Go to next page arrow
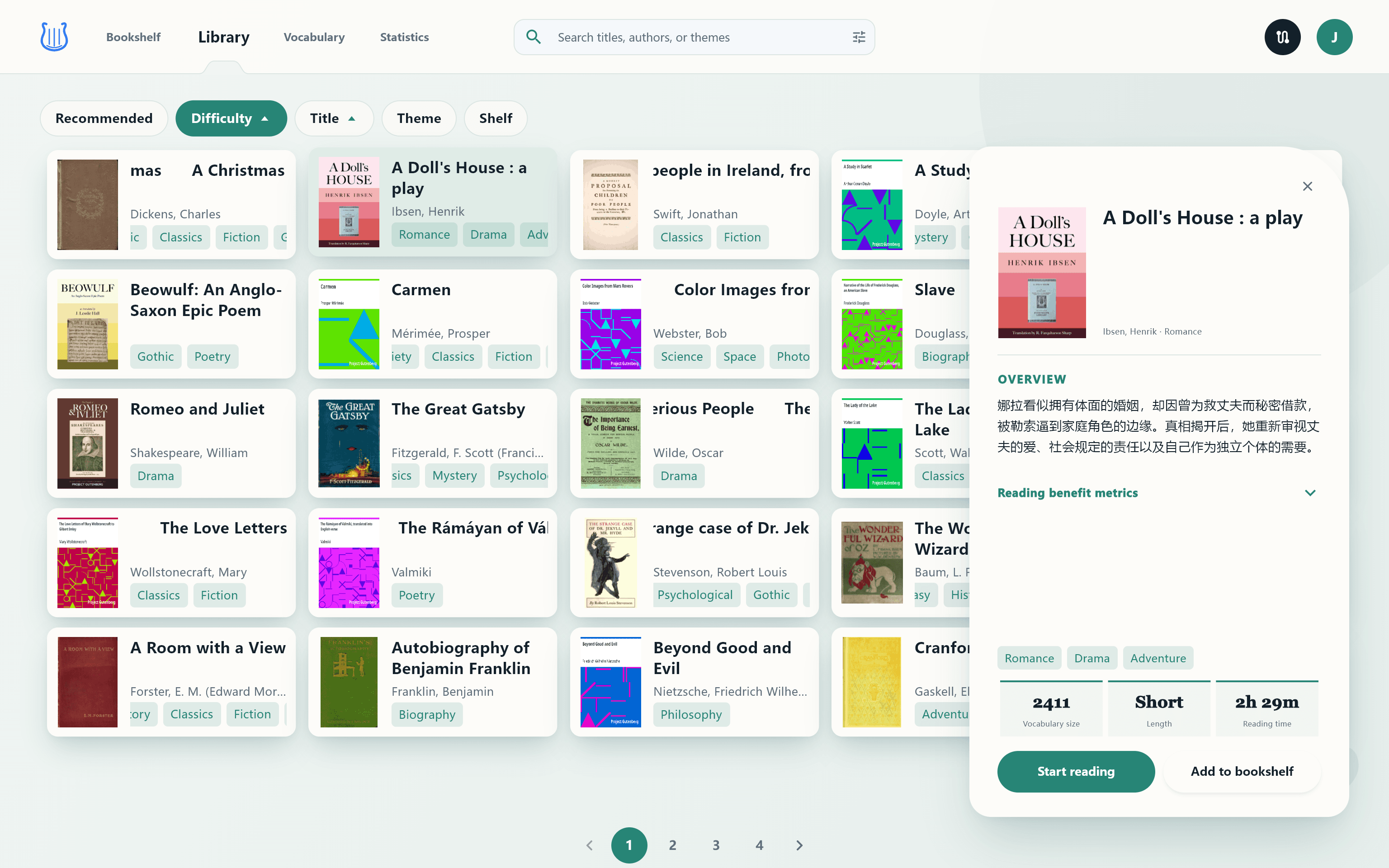 coord(799,845)
